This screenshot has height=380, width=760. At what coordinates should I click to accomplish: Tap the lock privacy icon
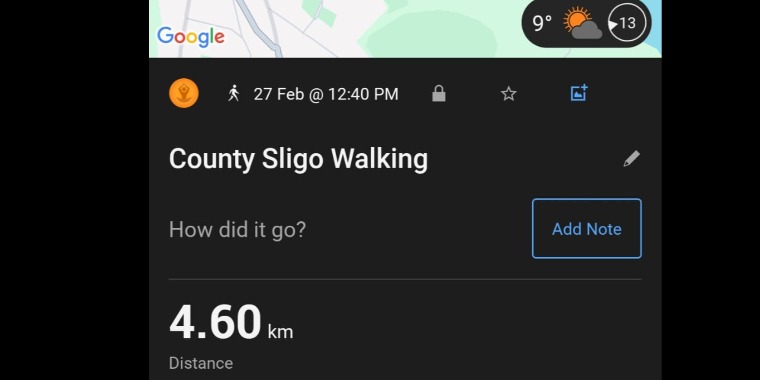click(439, 94)
